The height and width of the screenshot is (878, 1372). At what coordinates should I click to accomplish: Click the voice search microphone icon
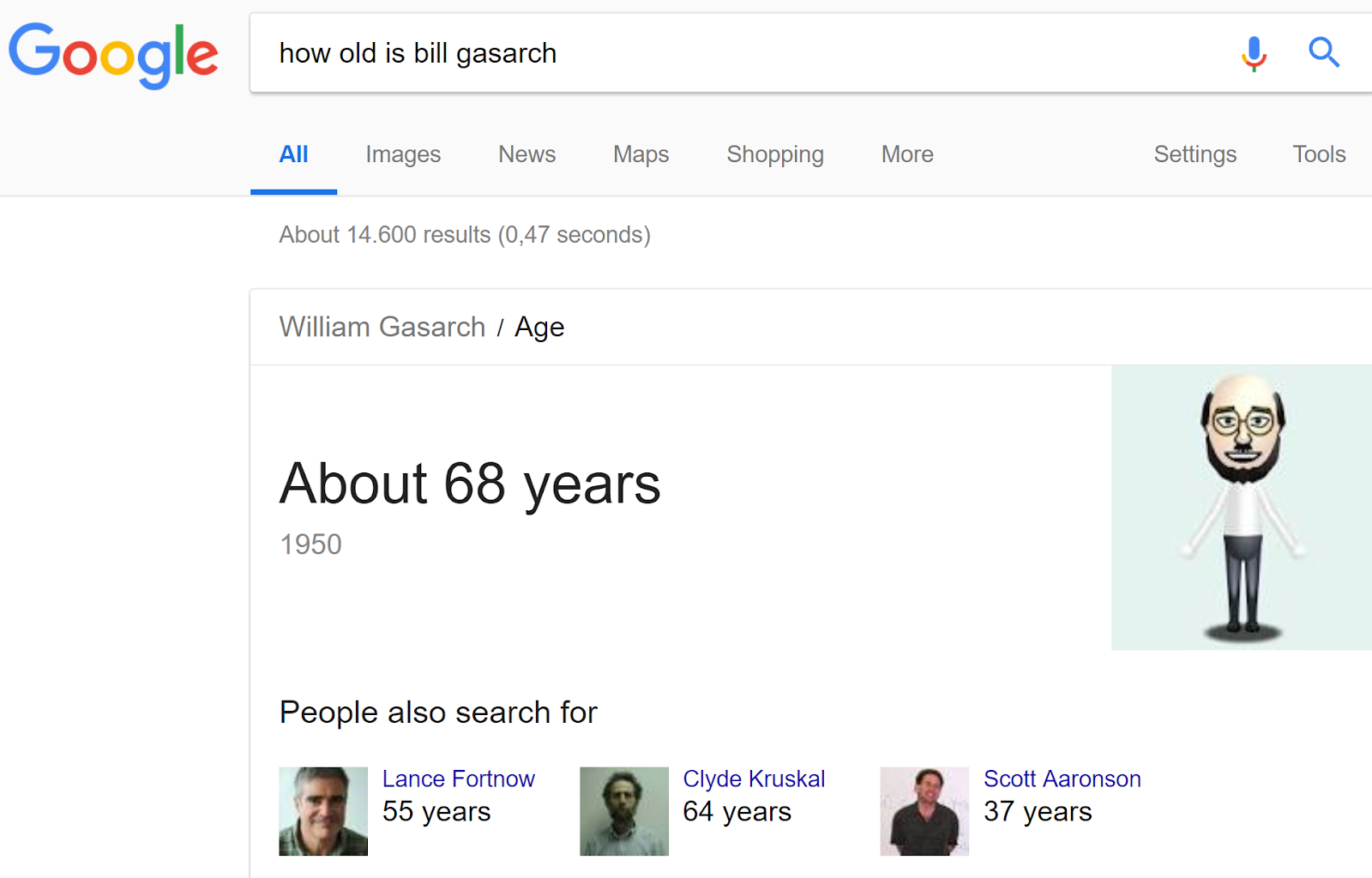(x=1253, y=53)
